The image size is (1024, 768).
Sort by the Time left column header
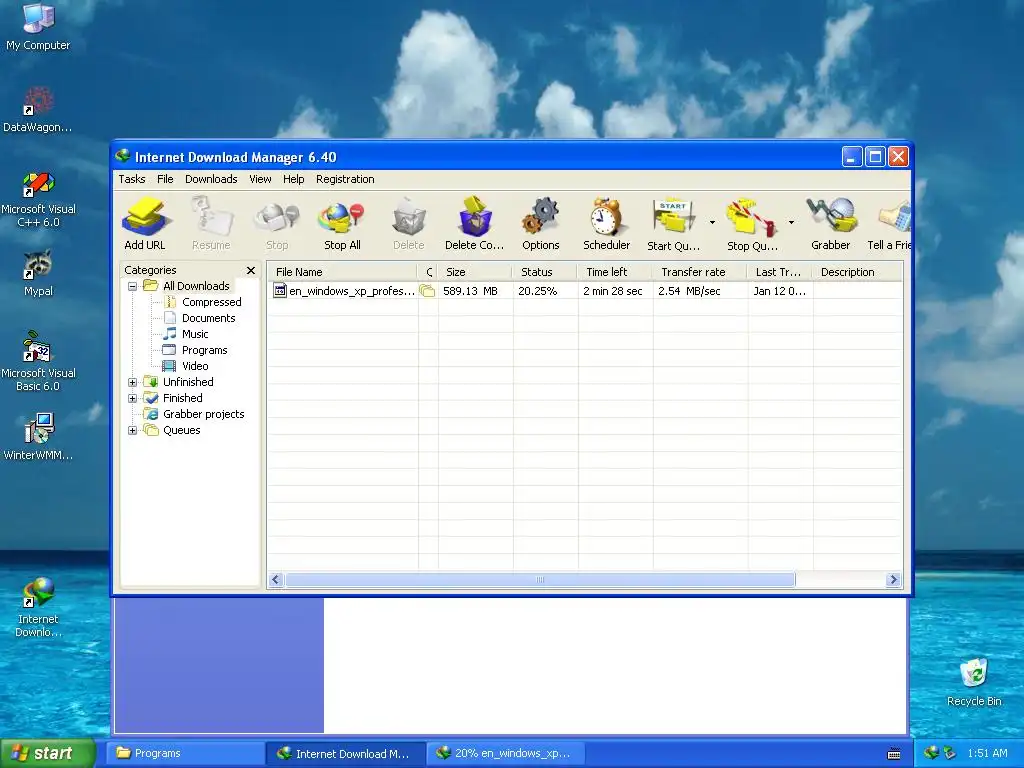(x=614, y=272)
